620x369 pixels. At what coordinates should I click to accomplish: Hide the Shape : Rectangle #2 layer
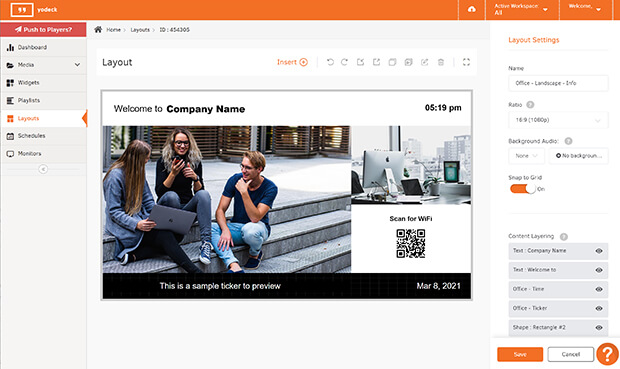click(599, 327)
